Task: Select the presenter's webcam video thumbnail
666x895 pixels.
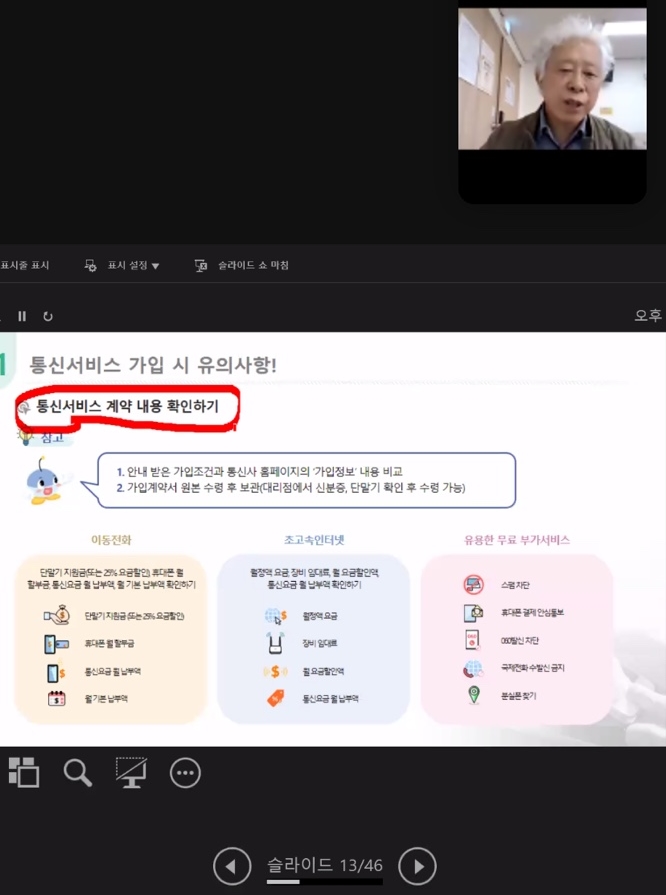Action: tap(552, 80)
